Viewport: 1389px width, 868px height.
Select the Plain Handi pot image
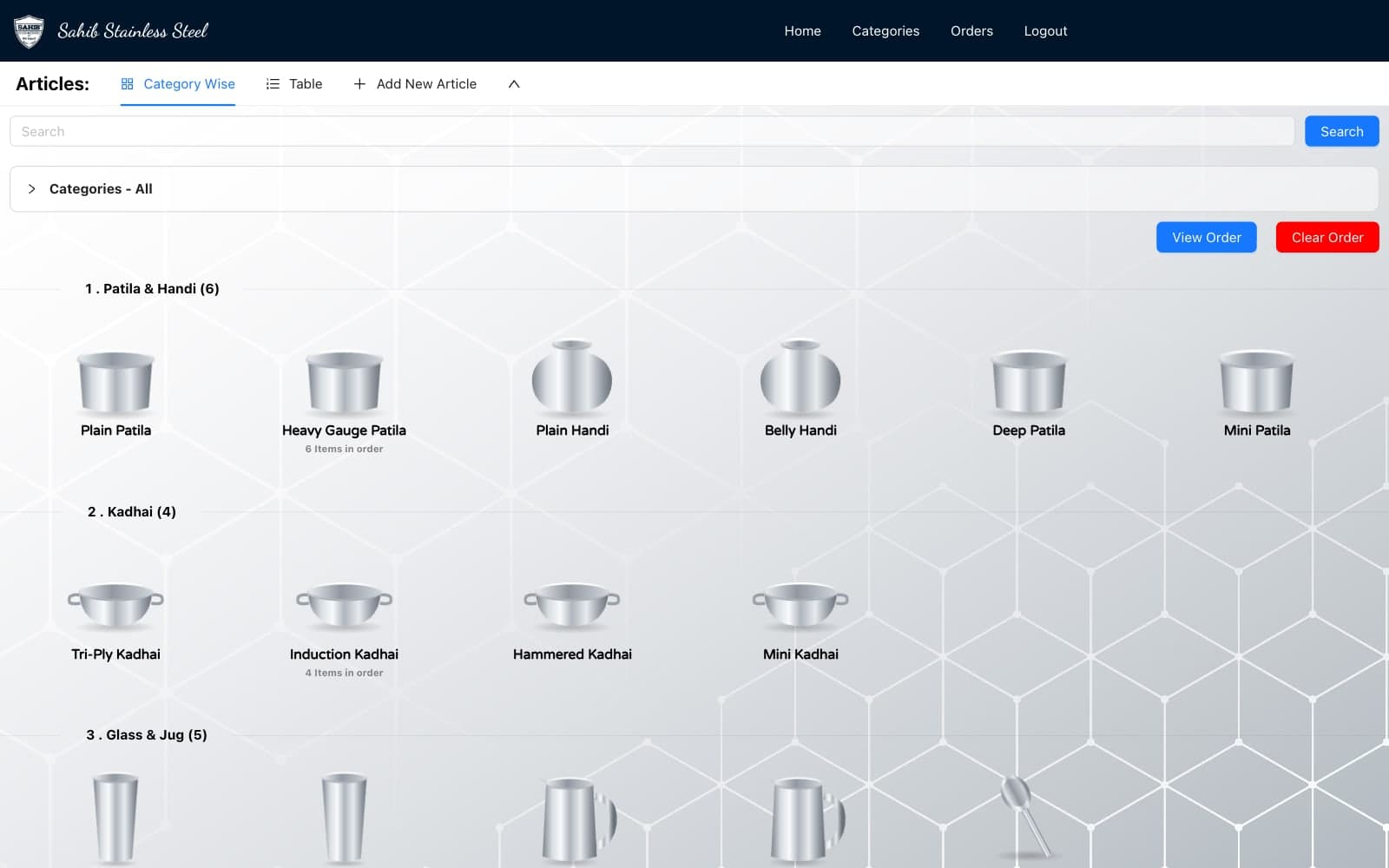click(572, 377)
